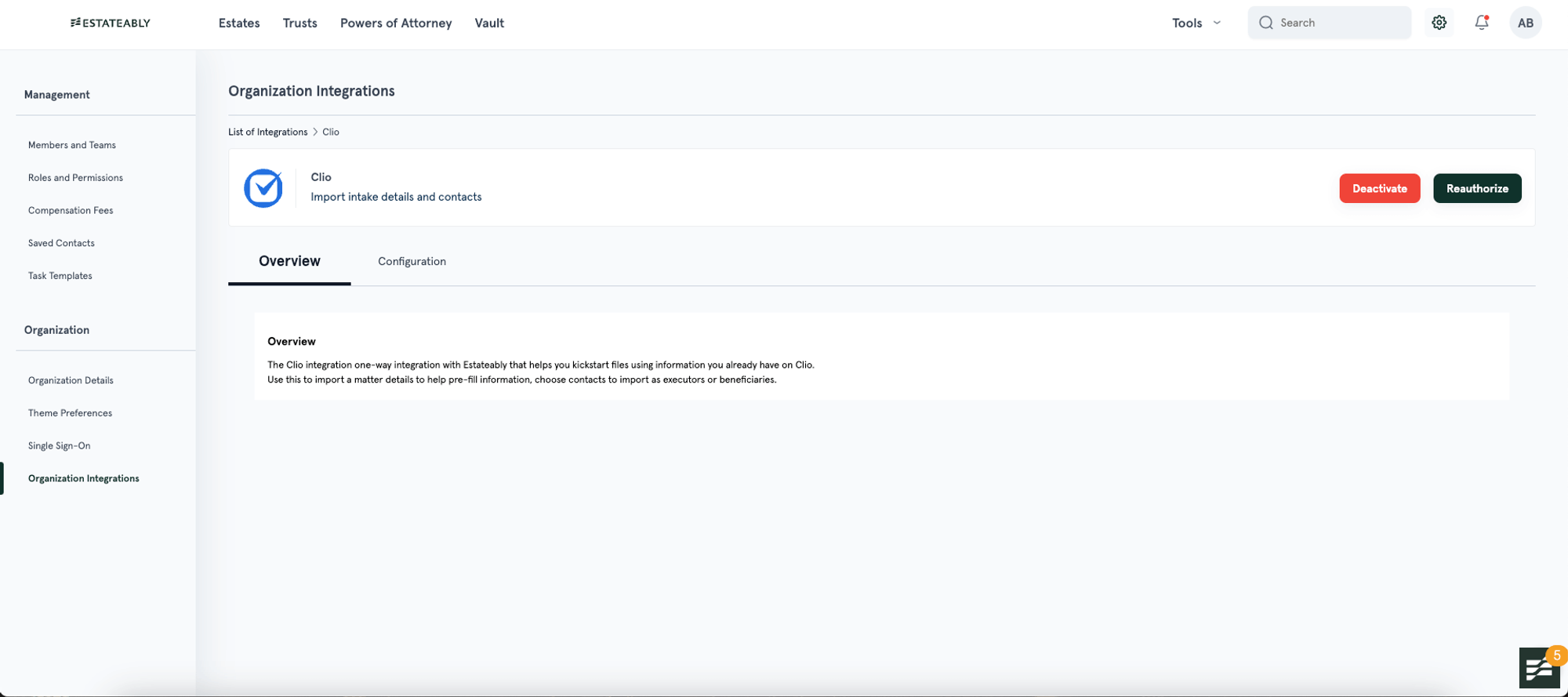This screenshot has width=1568, height=697.
Task: Open Task Templates page
Action: pyautogui.click(x=60, y=276)
